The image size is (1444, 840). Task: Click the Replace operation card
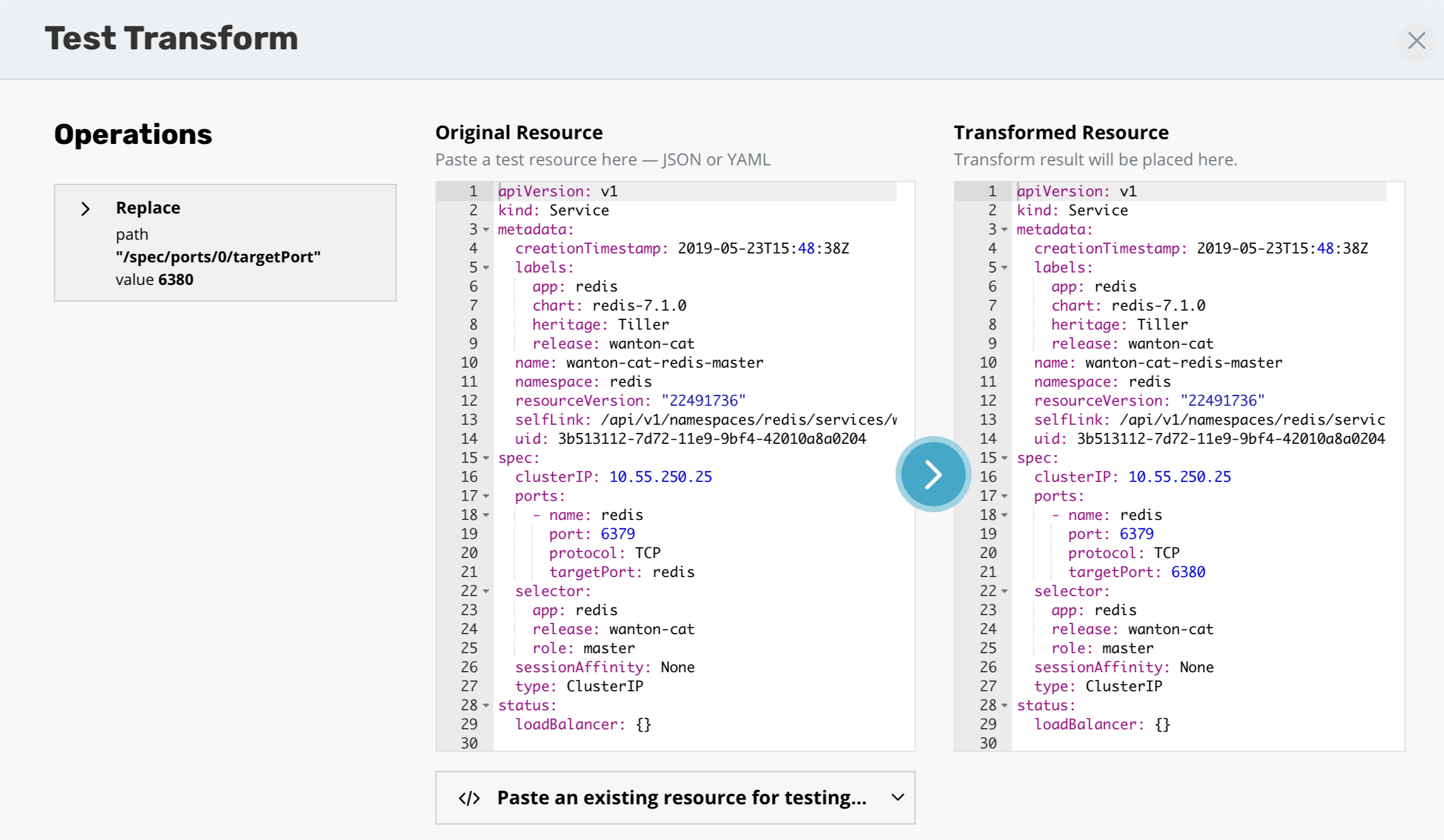(225, 243)
